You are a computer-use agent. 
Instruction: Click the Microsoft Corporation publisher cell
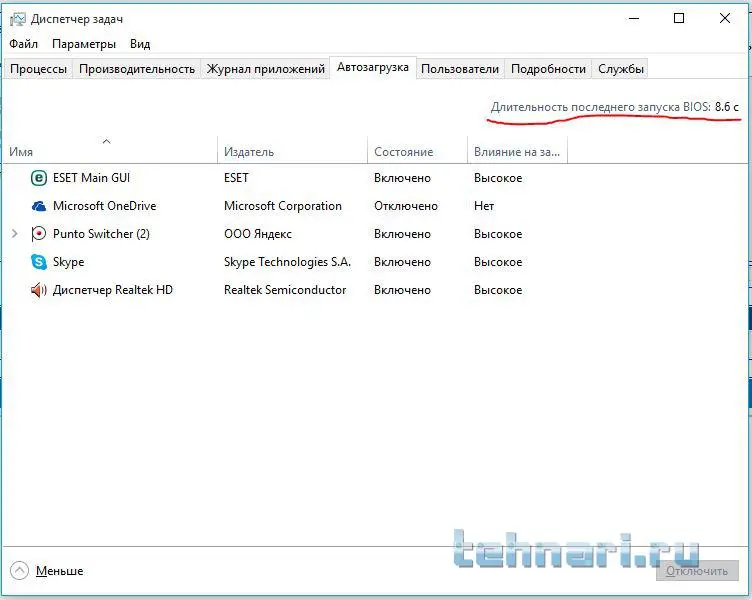tap(283, 206)
